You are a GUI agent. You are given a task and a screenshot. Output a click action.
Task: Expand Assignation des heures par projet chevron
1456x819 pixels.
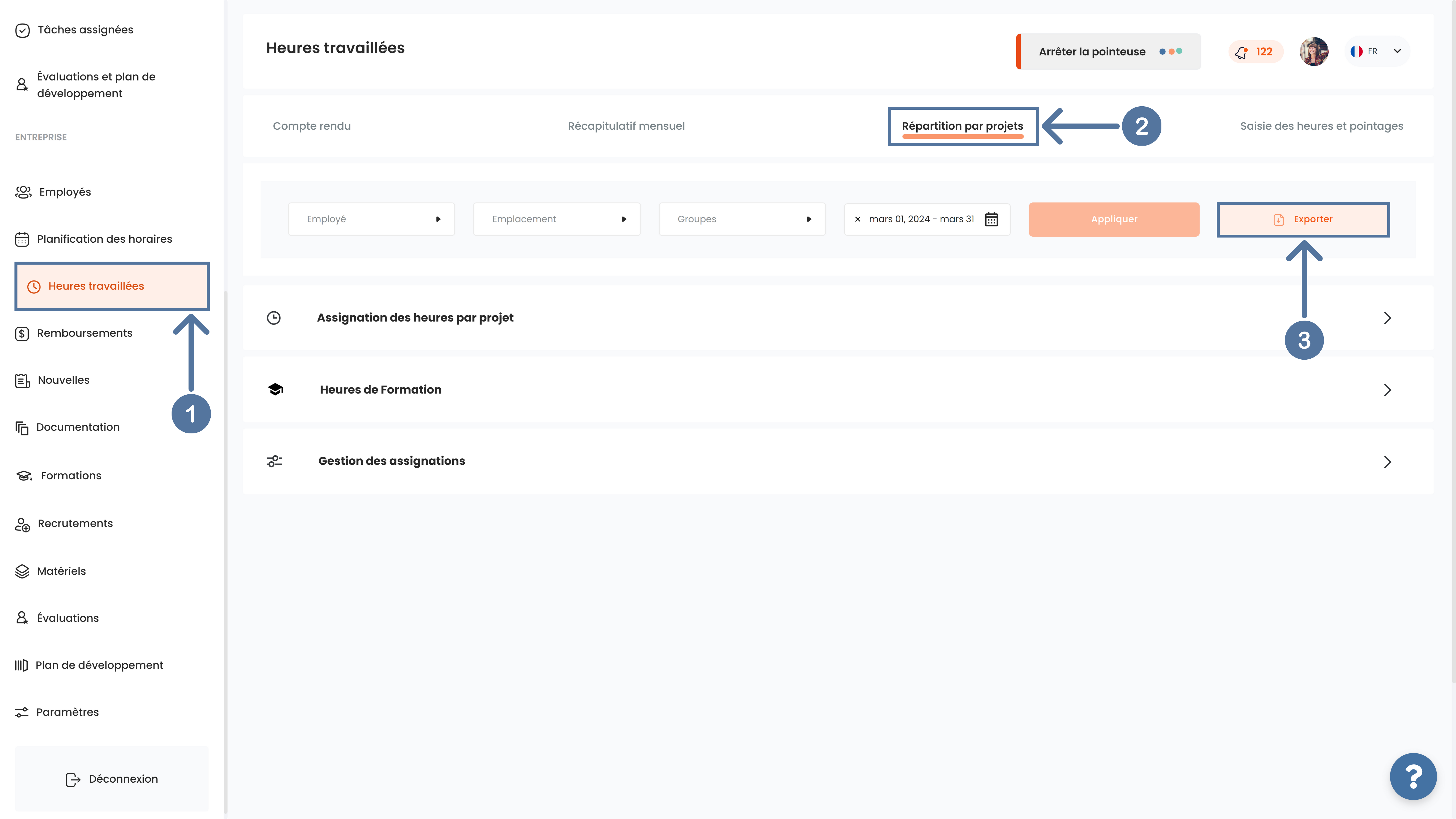click(x=1388, y=318)
